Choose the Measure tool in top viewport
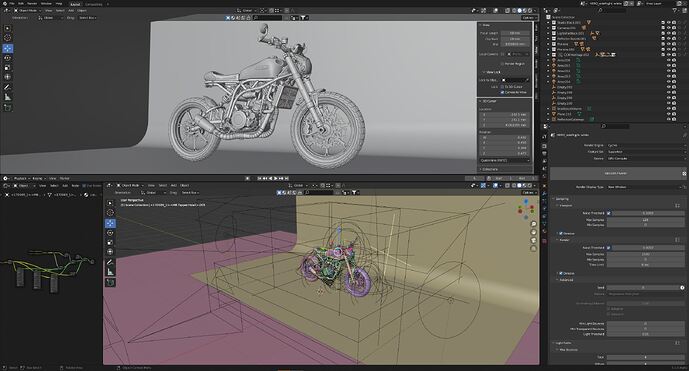The image size is (689, 371). tap(7, 97)
